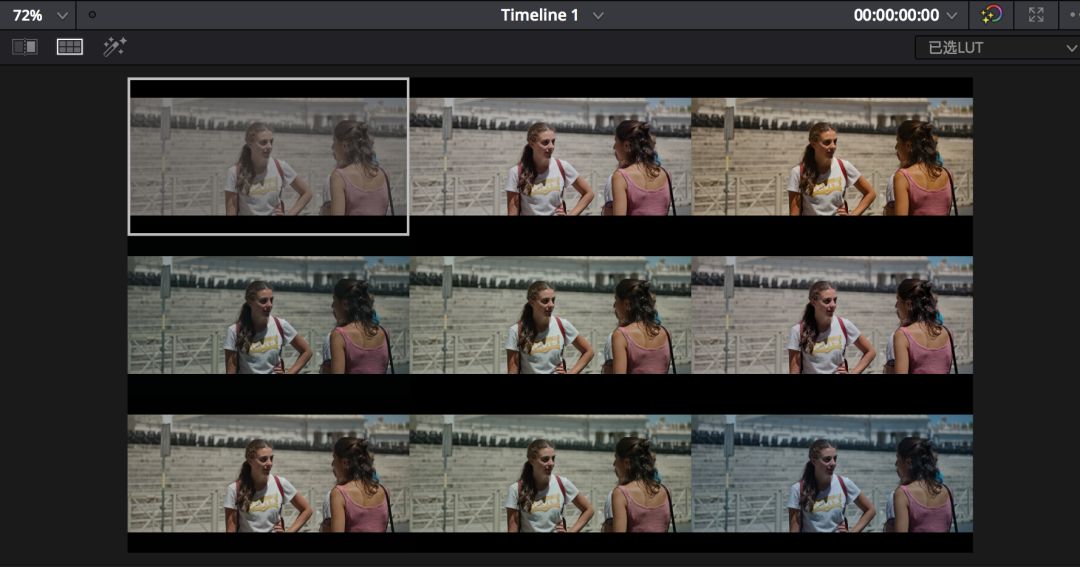Select the bottom-middle LUT preview
Screen dimensions: 1080x567
tap(550, 473)
